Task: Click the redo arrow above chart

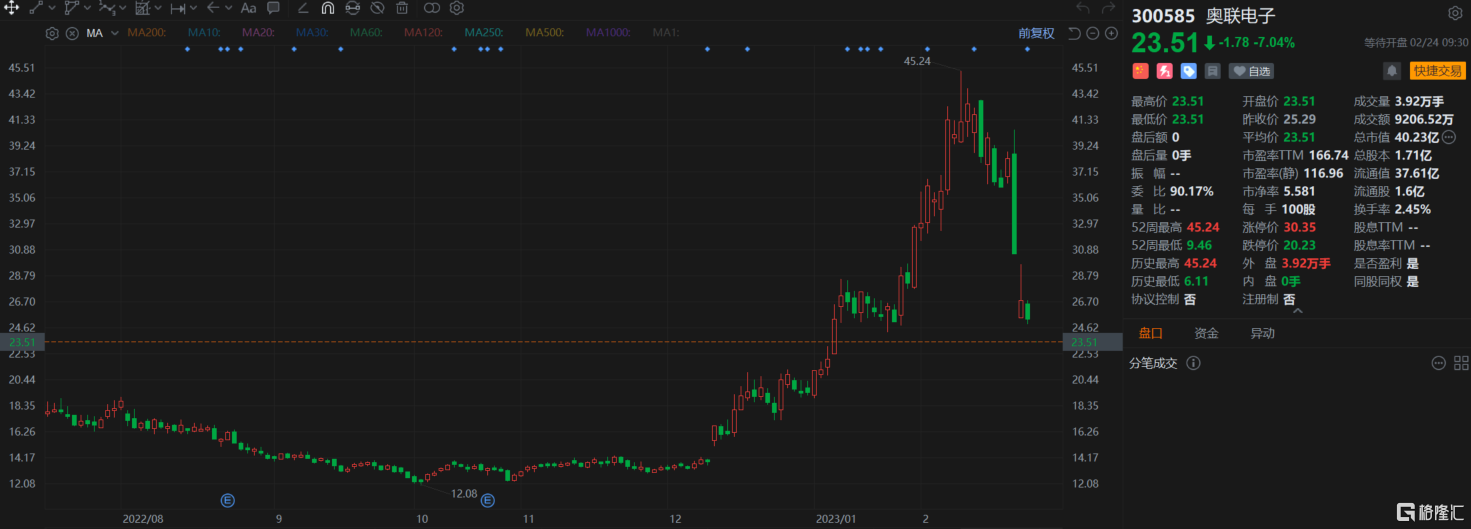Action: (x=1108, y=8)
